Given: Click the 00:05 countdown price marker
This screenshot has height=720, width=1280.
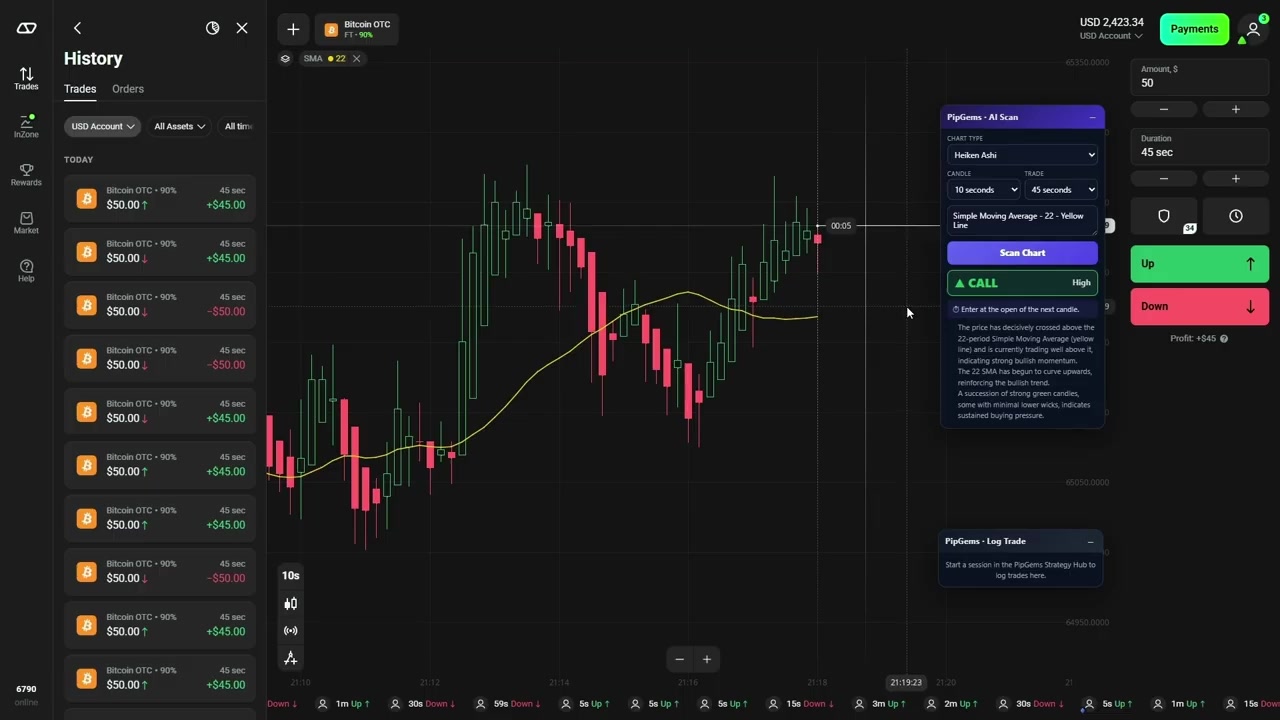Looking at the screenshot, I should [840, 226].
